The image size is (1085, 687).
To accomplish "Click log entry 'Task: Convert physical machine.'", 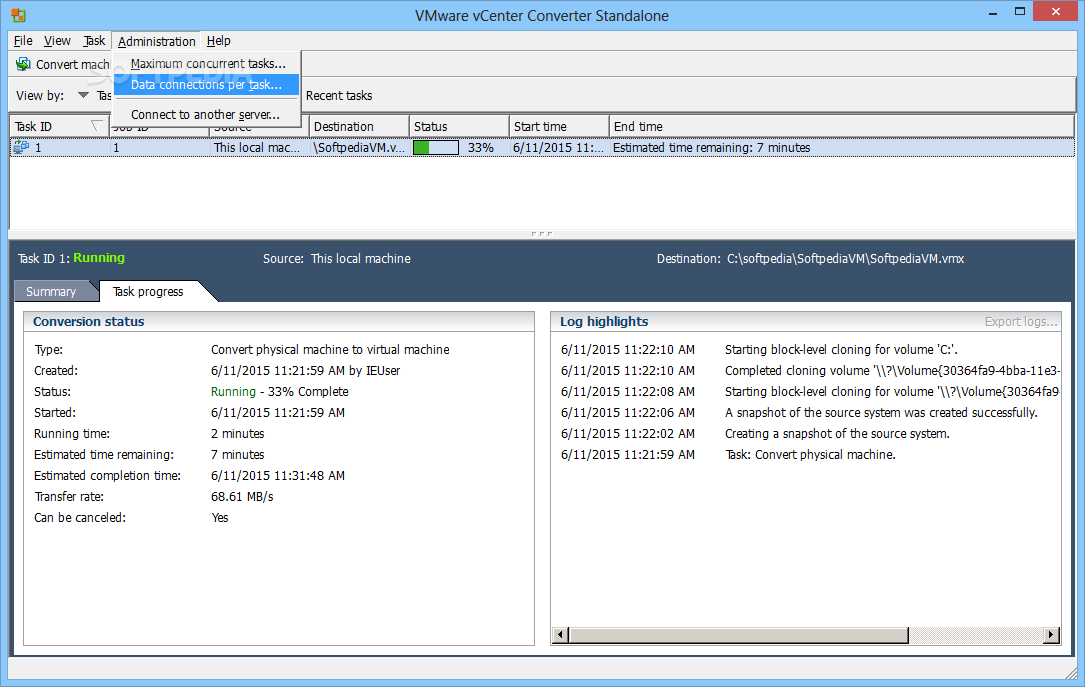I will coord(810,455).
